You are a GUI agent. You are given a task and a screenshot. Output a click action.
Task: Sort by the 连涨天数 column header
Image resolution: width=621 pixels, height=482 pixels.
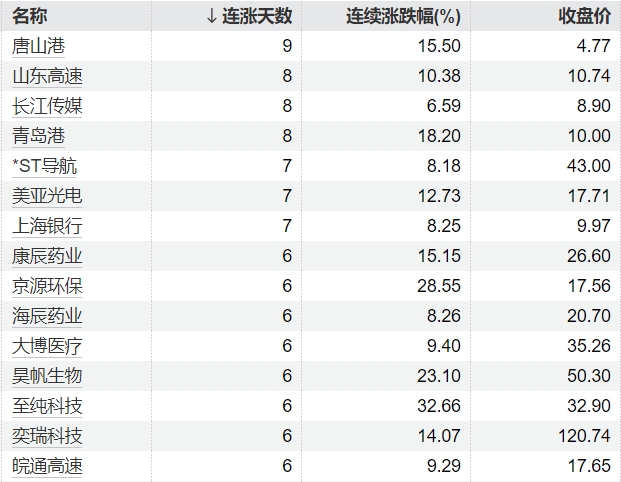pos(256,16)
